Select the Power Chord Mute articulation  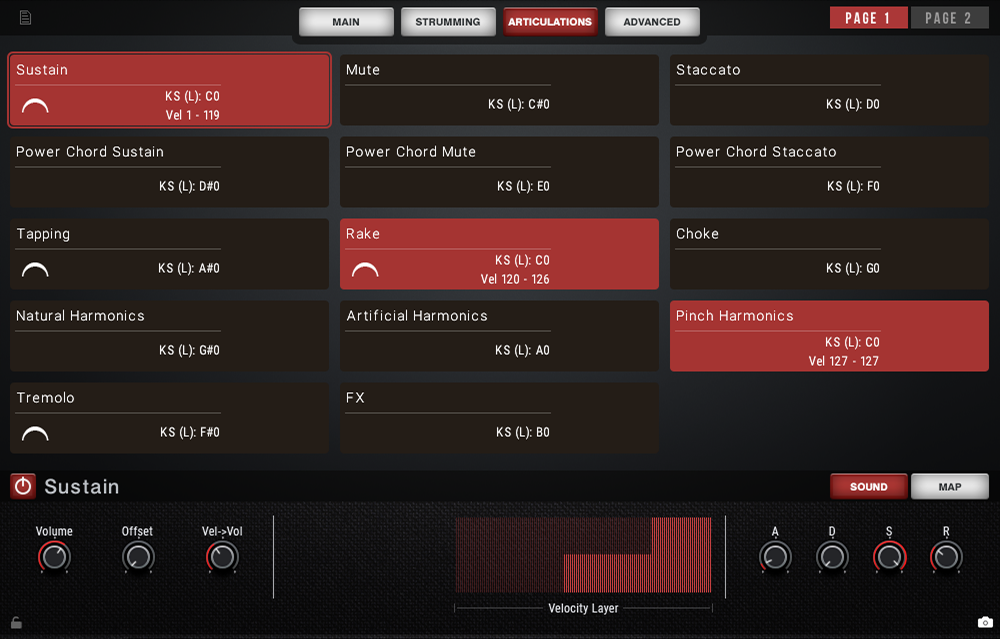click(x=499, y=172)
